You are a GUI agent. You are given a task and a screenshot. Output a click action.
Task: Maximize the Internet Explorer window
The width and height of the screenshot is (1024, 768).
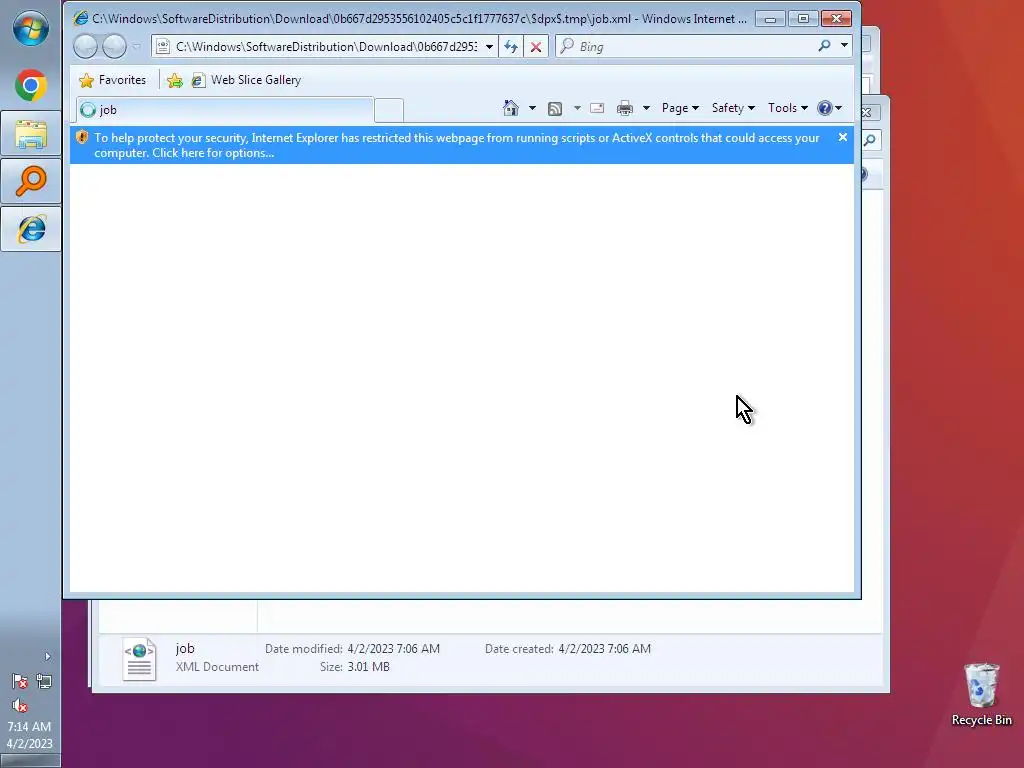pos(803,18)
